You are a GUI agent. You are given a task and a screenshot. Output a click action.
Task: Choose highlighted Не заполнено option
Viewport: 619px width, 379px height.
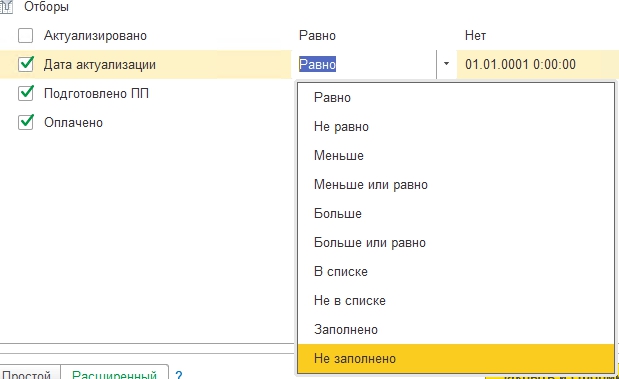tap(456, 358)
